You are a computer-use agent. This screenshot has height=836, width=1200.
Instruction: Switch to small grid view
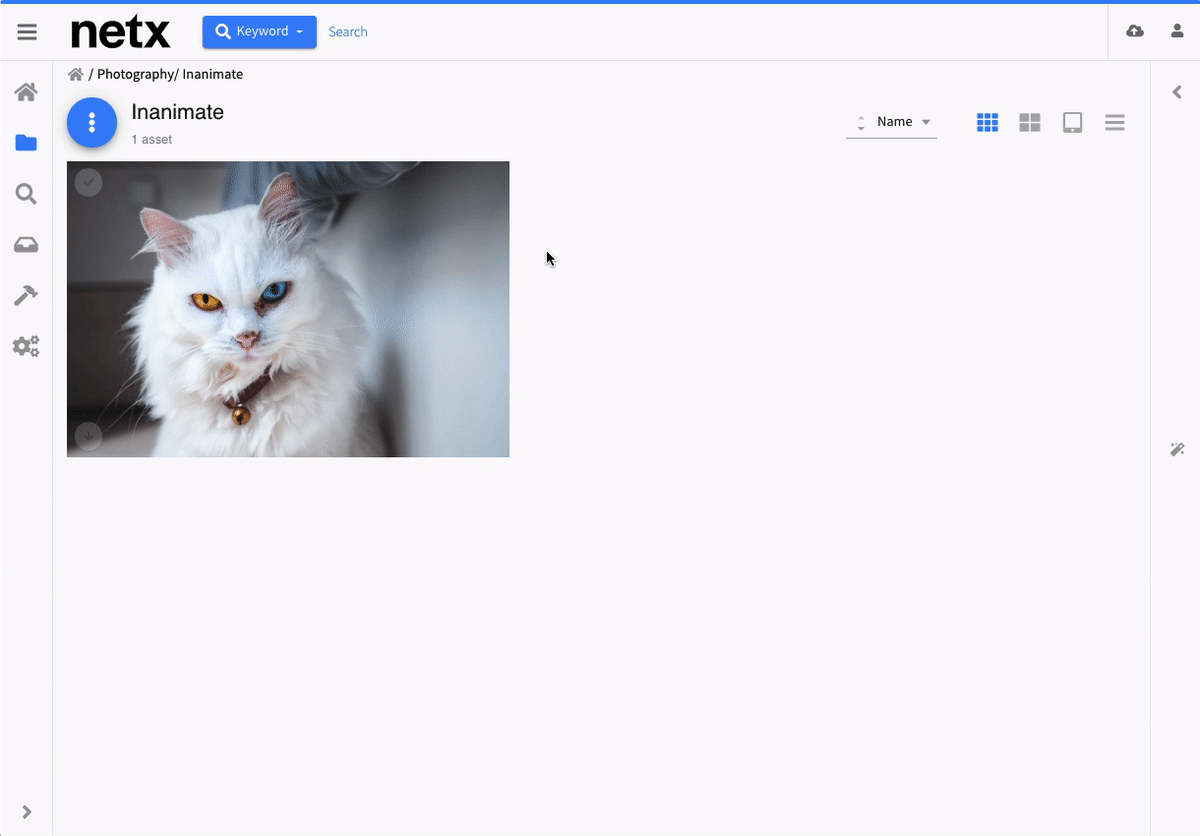pyautogui.click(x=987, y=122)
